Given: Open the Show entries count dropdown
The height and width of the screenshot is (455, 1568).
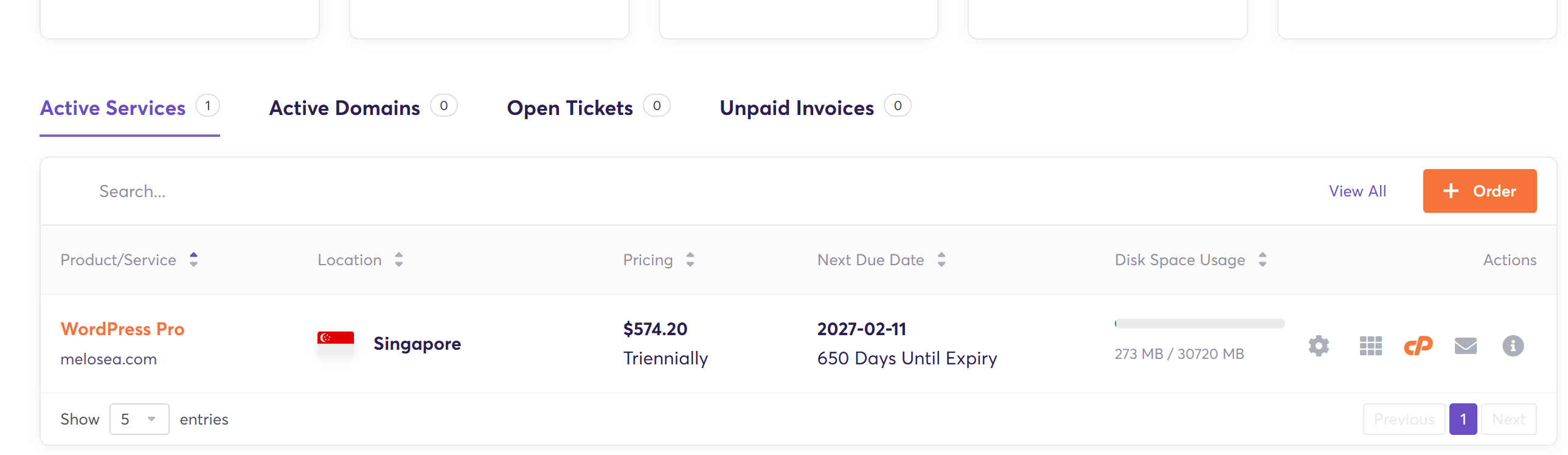Looking at the screenshot, I should 139,419.
